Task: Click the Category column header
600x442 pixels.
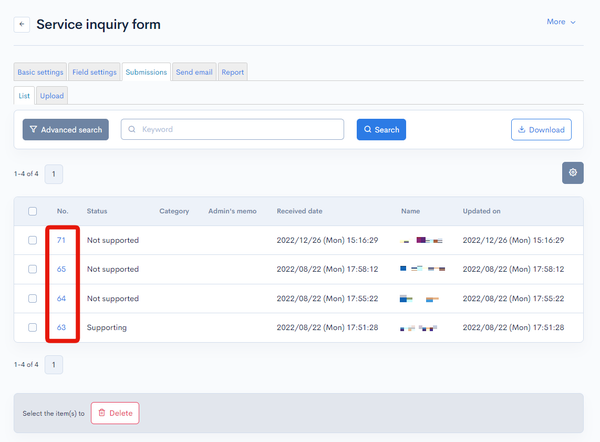Action: [x=174, y=211]
